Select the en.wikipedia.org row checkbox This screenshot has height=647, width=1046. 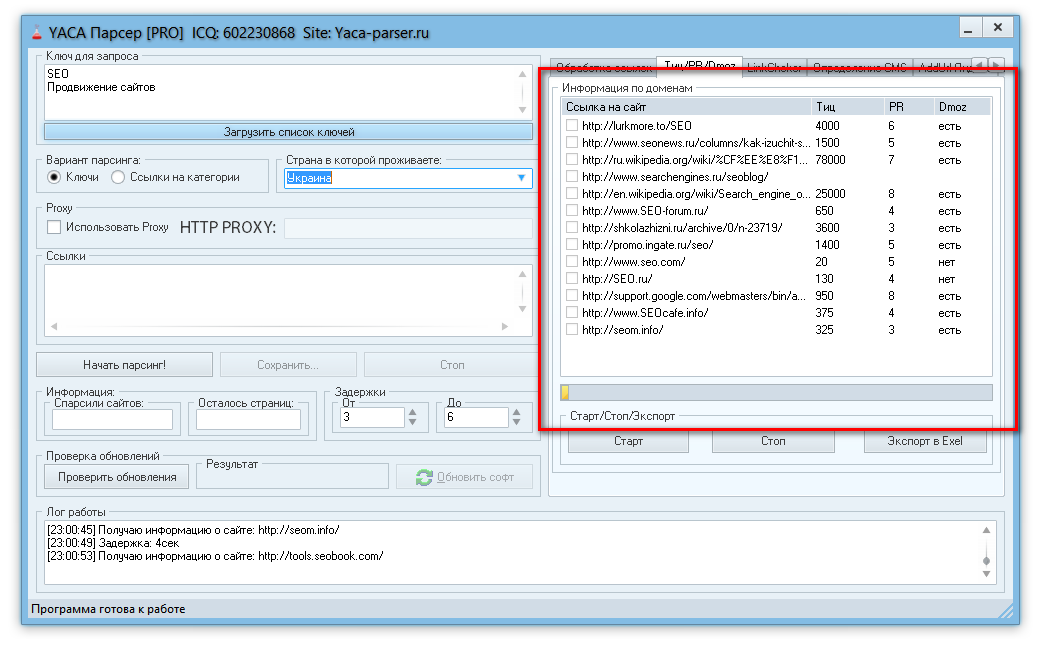tap(572, 193)
